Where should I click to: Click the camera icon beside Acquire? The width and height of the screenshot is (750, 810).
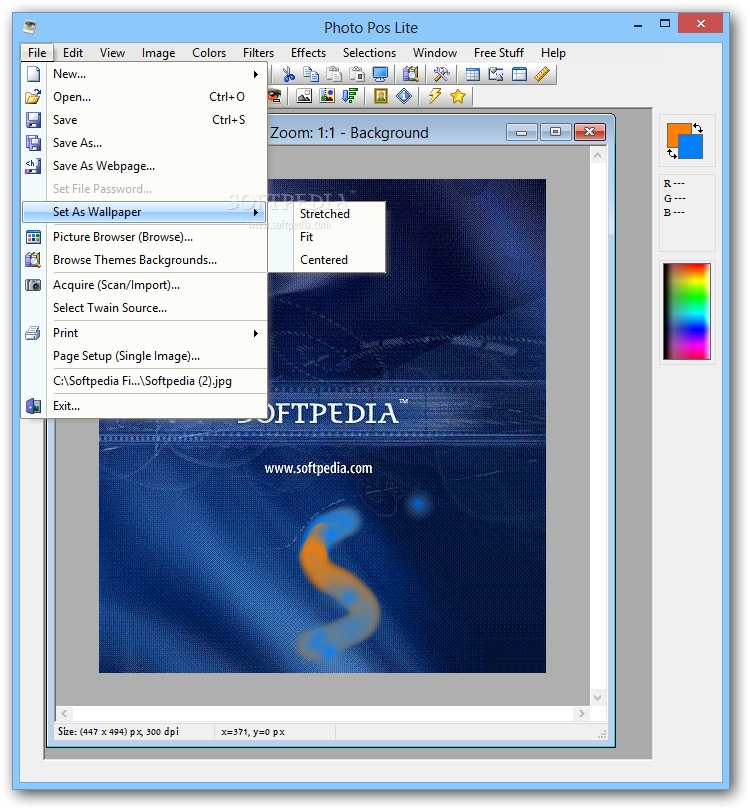pos(34,285)
